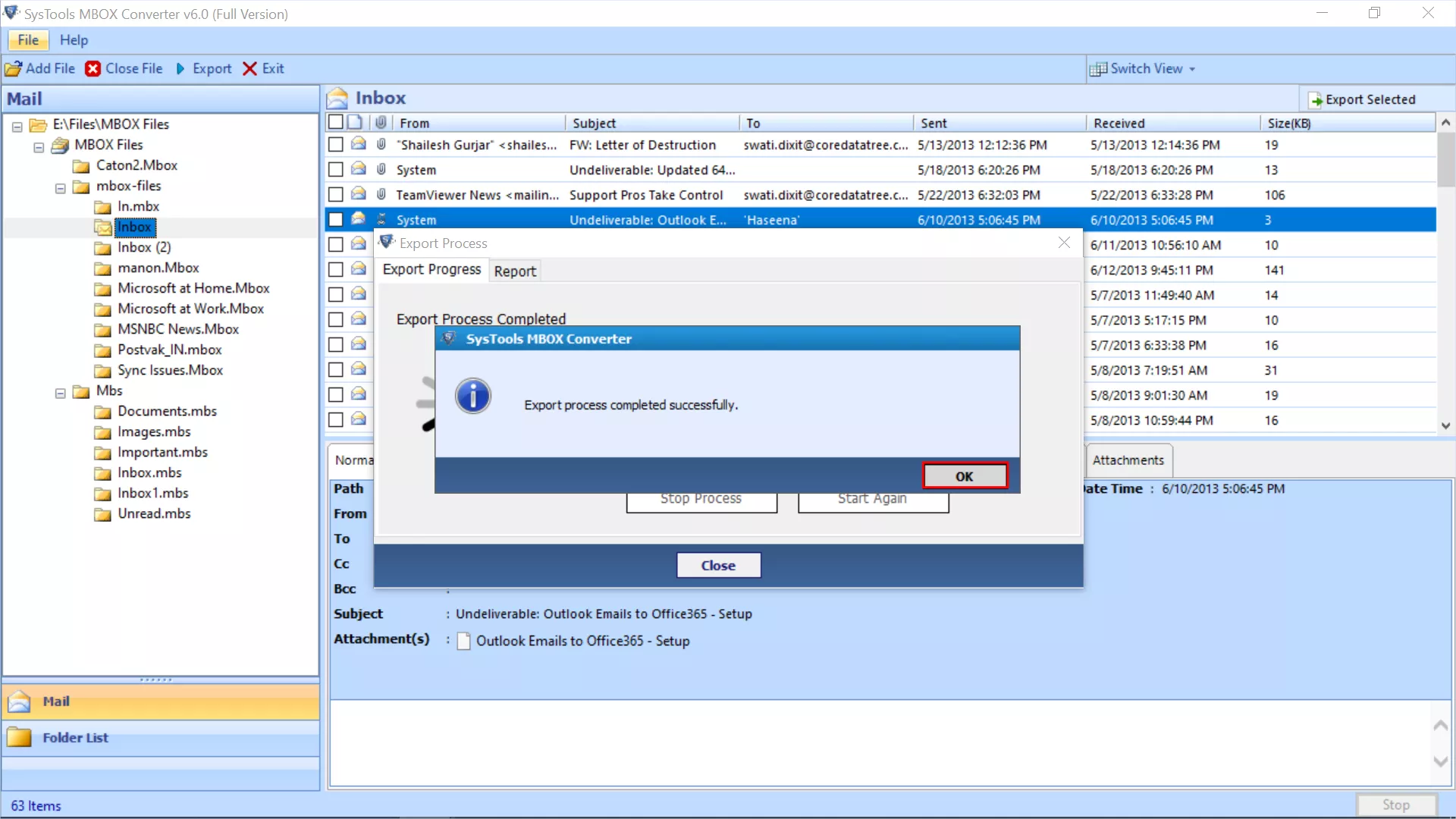Image resolution: width=1456 pixels, height=819 pixels.
Task: Collapse the E:\Files\MBOX Files root node
Action: 17,127
